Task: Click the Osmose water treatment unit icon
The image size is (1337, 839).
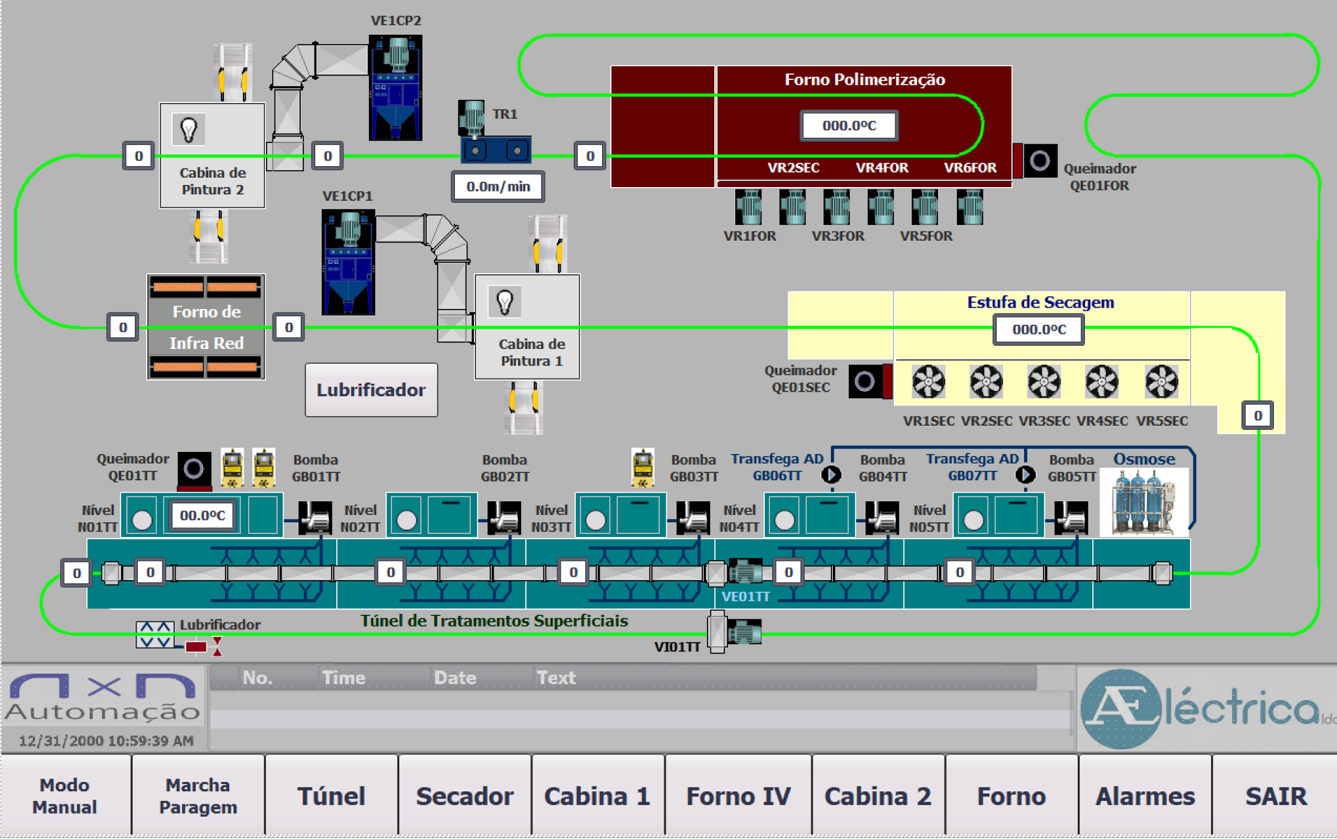Action: pyautogui.click(x=1144, y=503)
